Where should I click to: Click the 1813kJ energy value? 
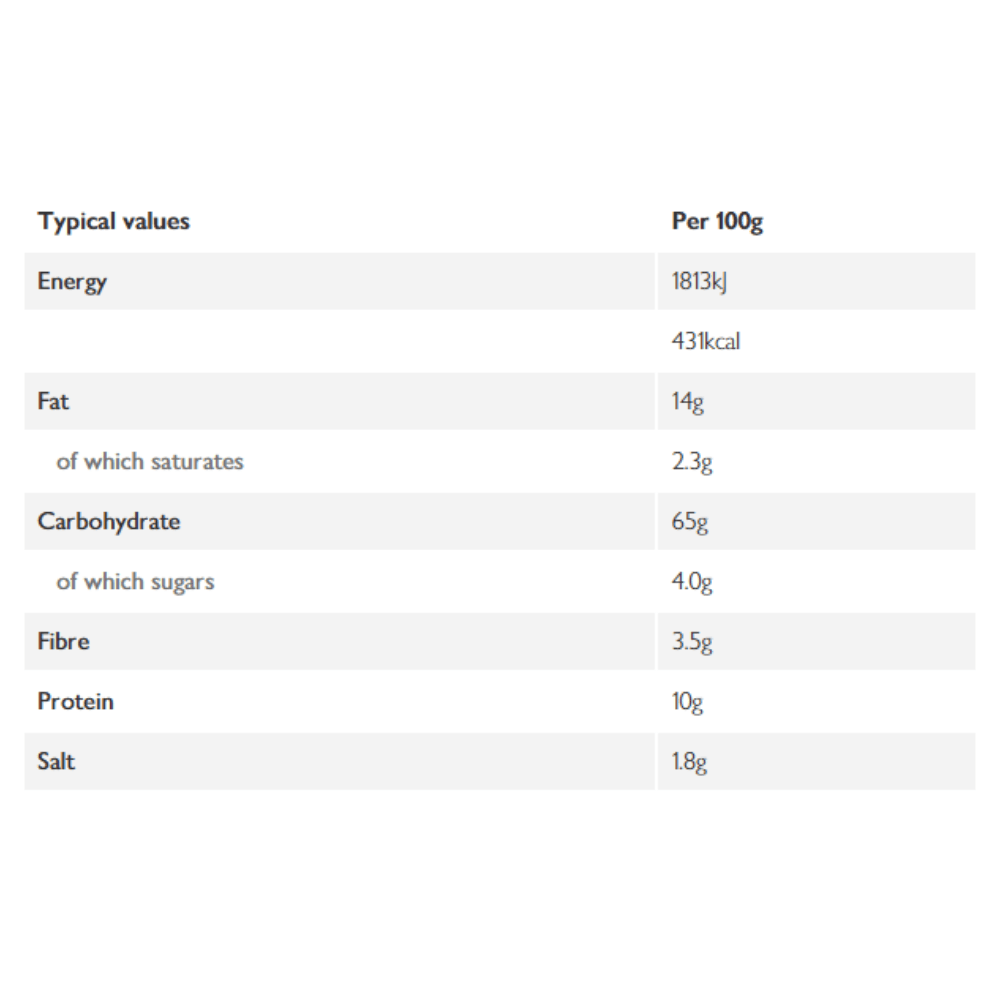click(x=699, y=281)
